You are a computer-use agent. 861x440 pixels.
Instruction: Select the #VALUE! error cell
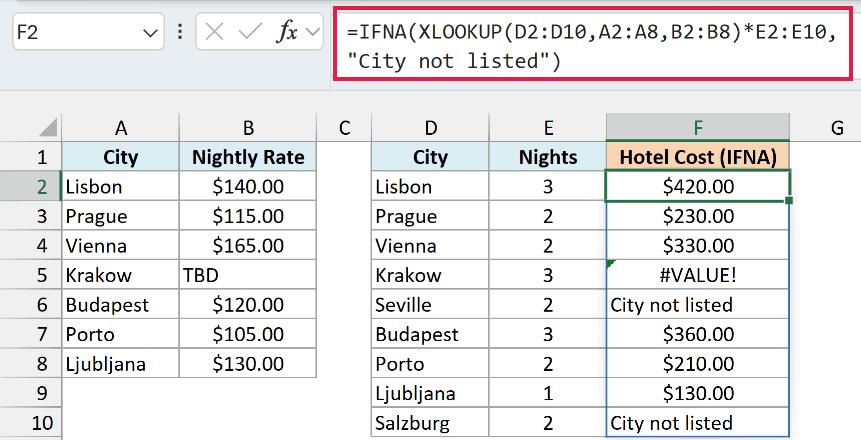click(x=698, y=275)
